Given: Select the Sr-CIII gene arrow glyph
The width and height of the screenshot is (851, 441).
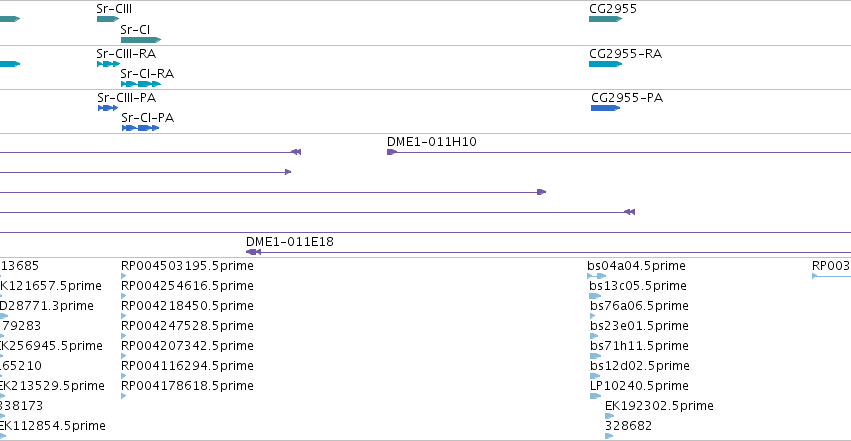Looking at the screenshot, I should [108, 19].
